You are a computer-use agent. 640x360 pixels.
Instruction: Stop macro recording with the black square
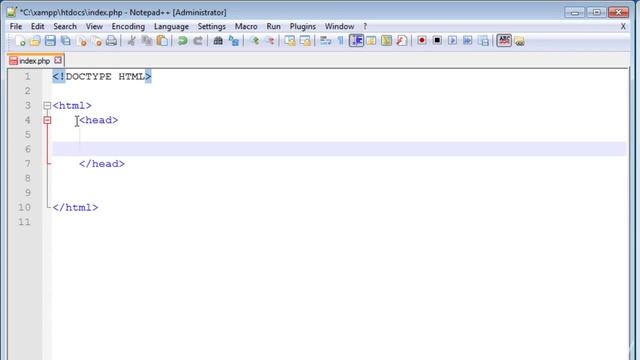[x=437, y=41]
